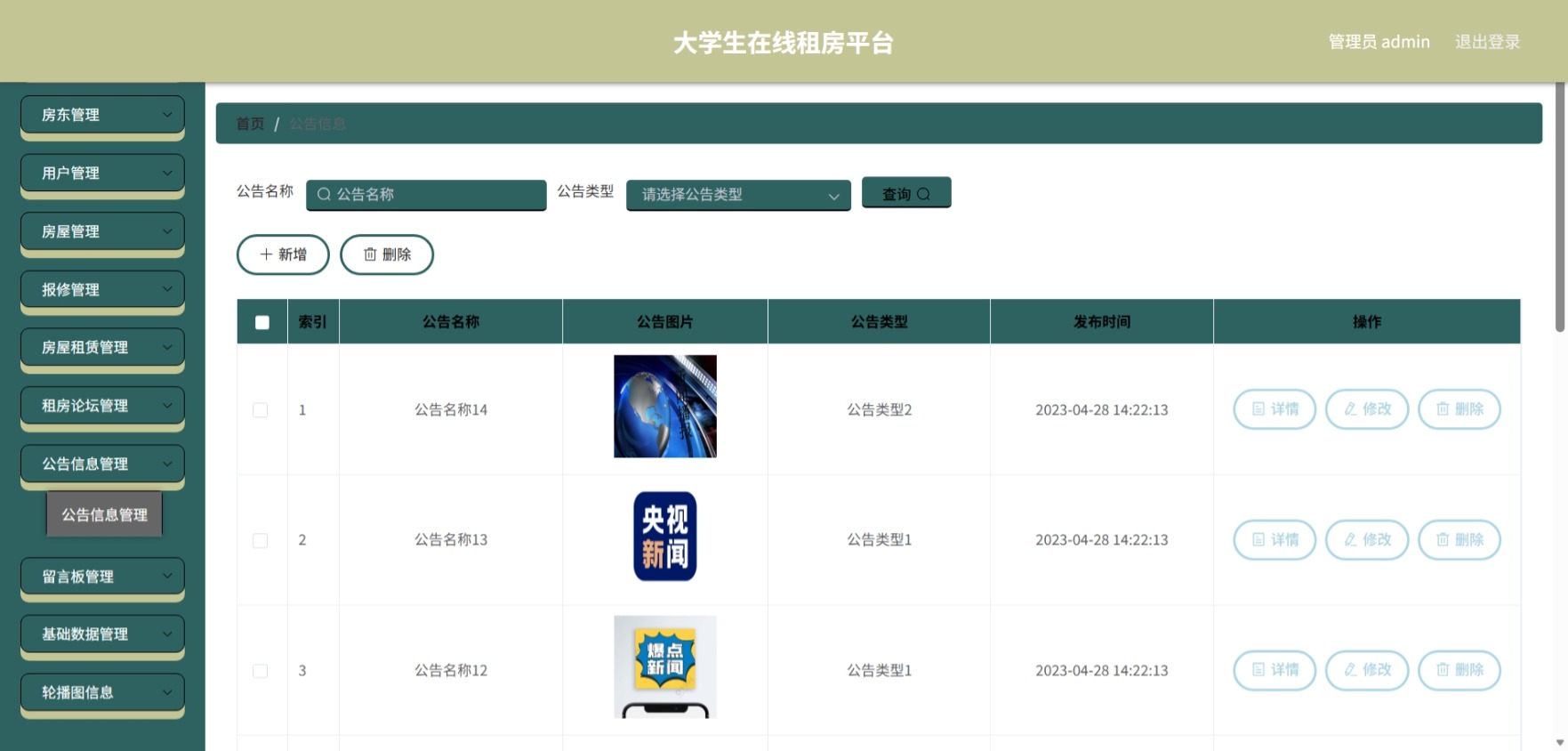Focus the 公告名称 search input field
The height and width of the screenshot is (751, 1568).
tap(426, 195)
